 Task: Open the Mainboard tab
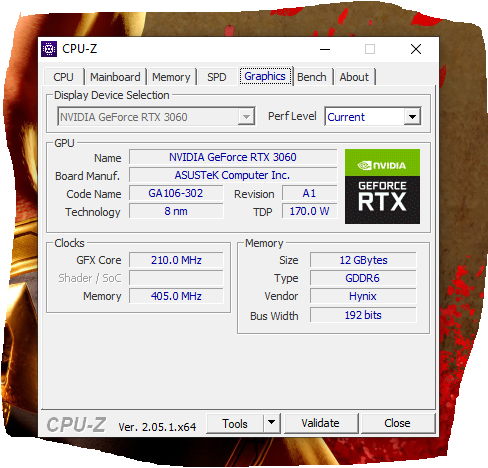(x=115, y=77)
